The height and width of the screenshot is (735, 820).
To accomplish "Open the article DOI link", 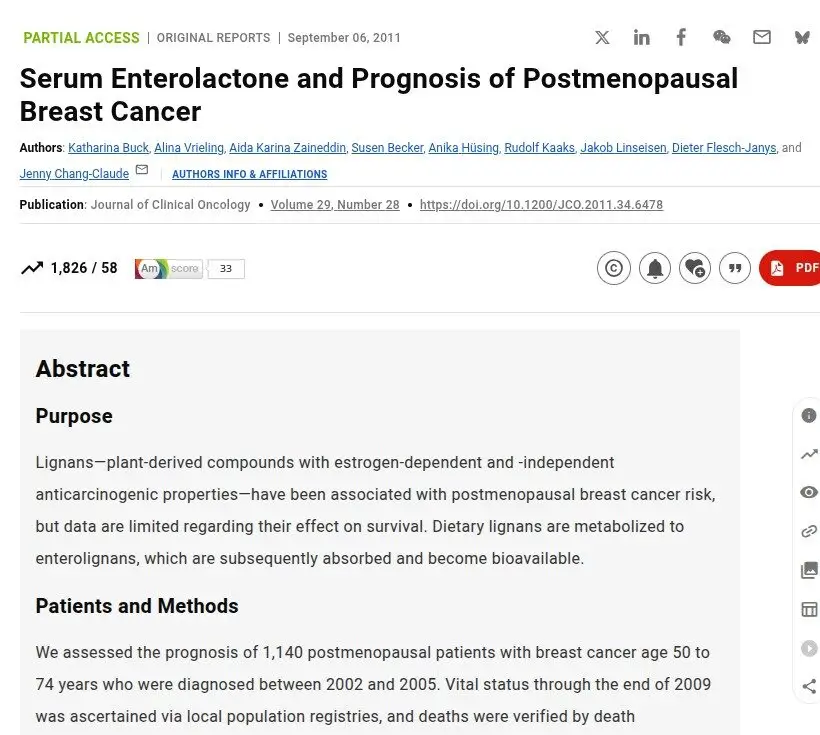I will [541, 205].
